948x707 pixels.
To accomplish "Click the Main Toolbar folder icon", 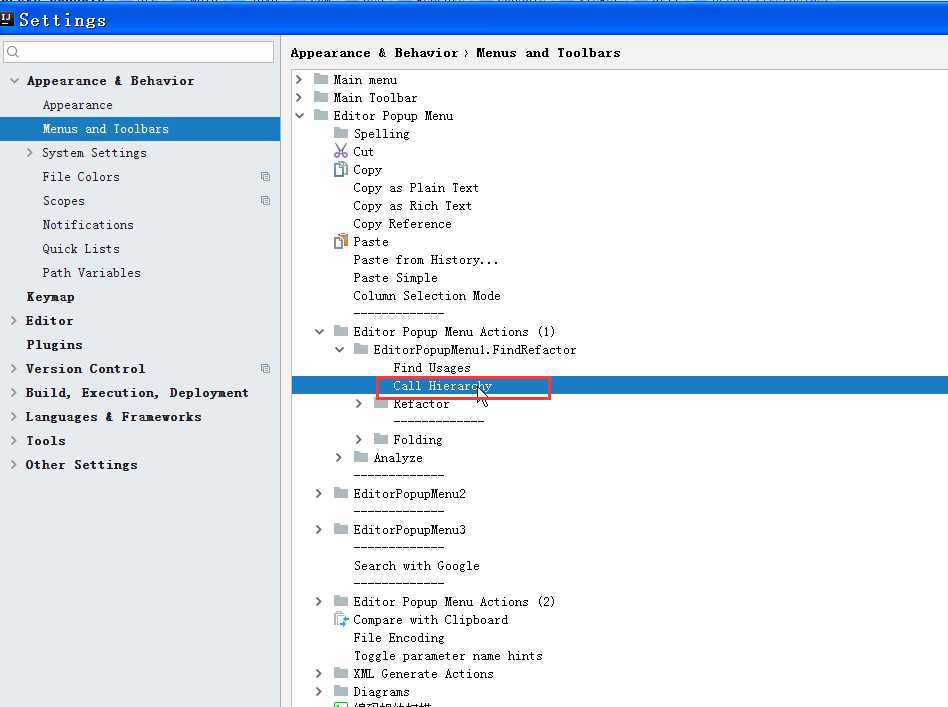I will tap(321, 97).
